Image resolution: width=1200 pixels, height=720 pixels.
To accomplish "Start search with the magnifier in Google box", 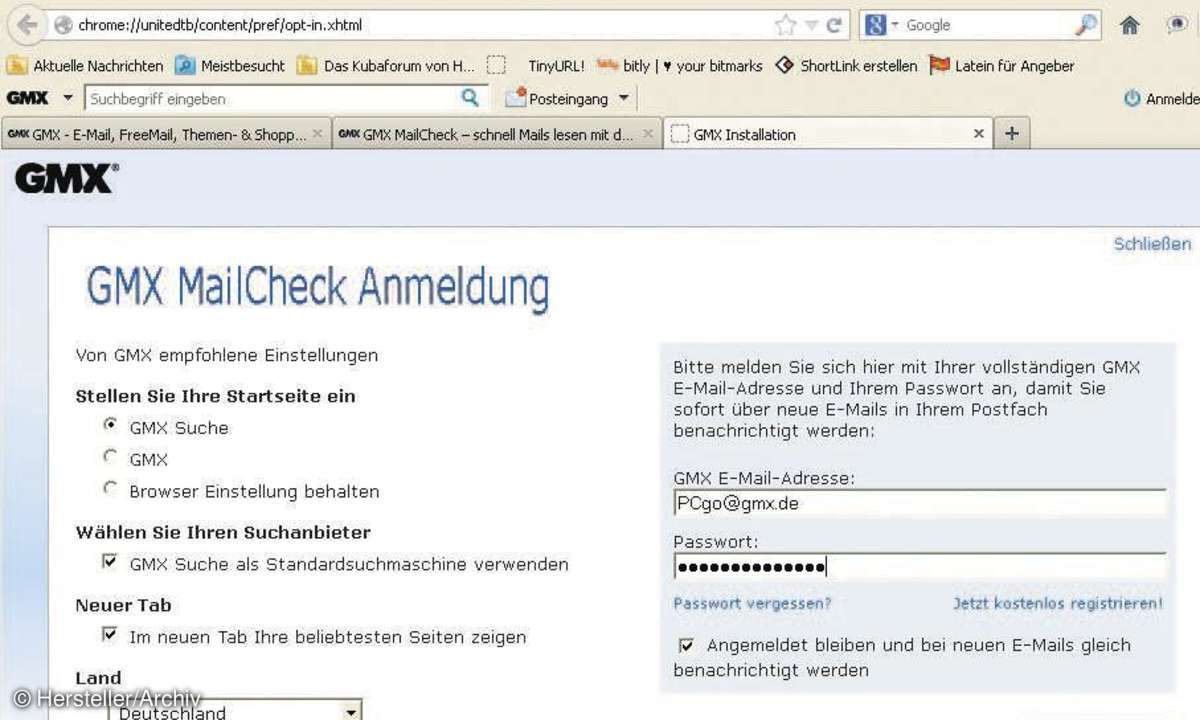I will coord(1086,25).
